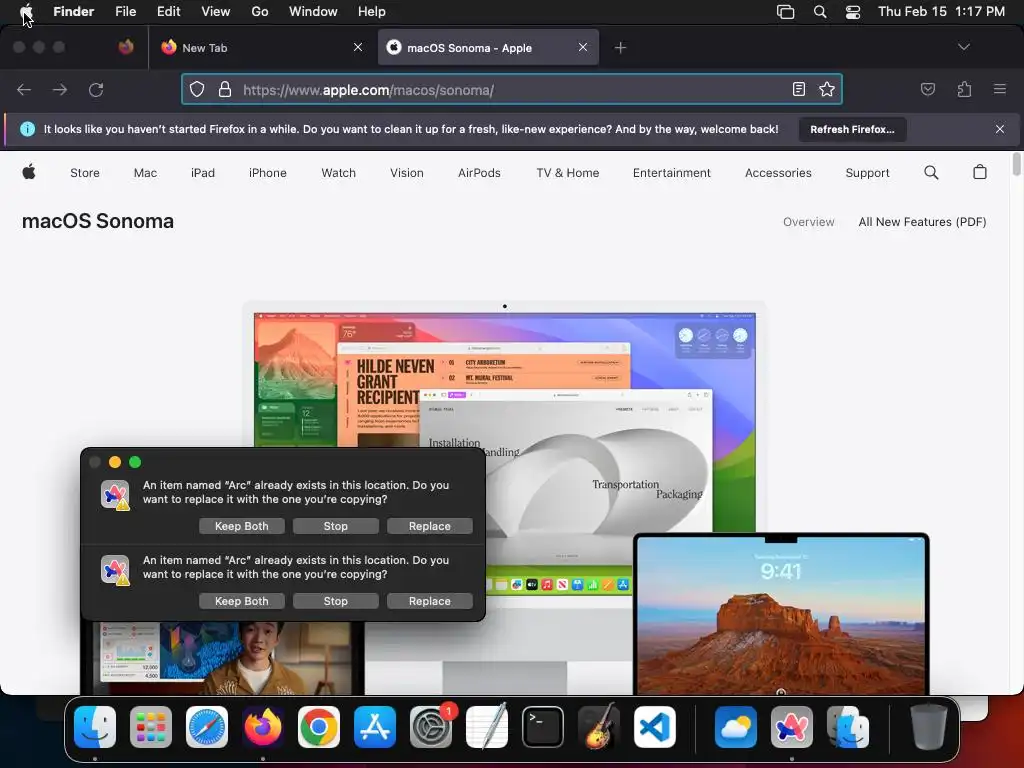
Task: Switch to the New Tab tab
Action: coord(261,47)
